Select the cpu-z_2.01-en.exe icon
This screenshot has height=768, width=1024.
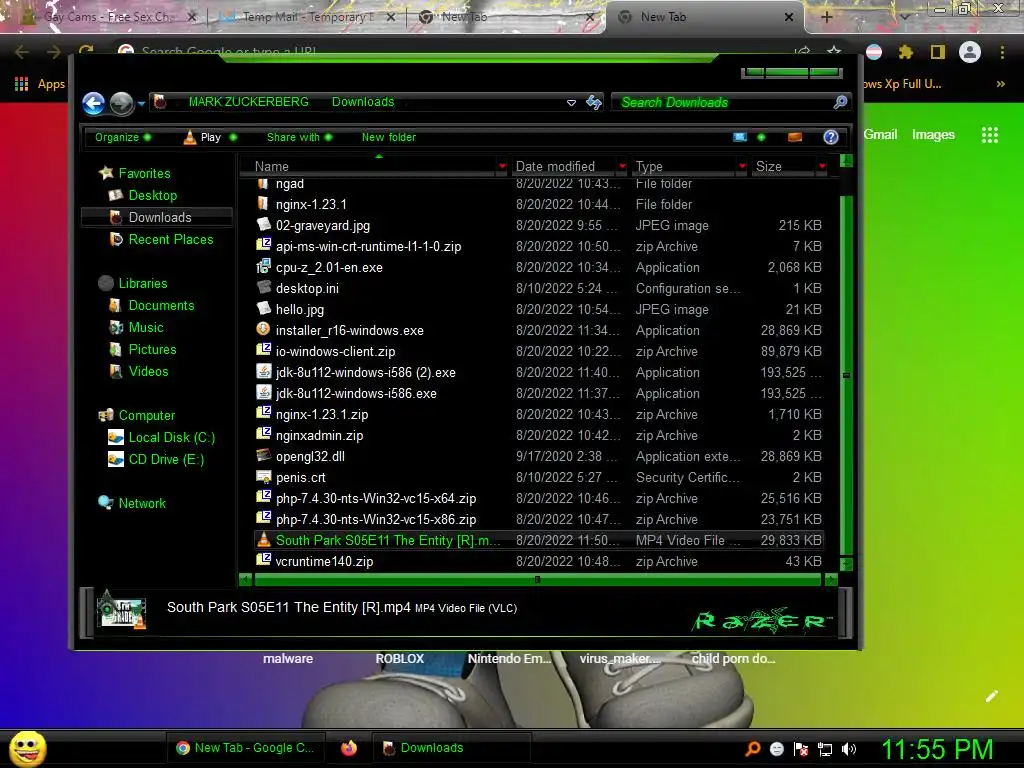point(263,266)
